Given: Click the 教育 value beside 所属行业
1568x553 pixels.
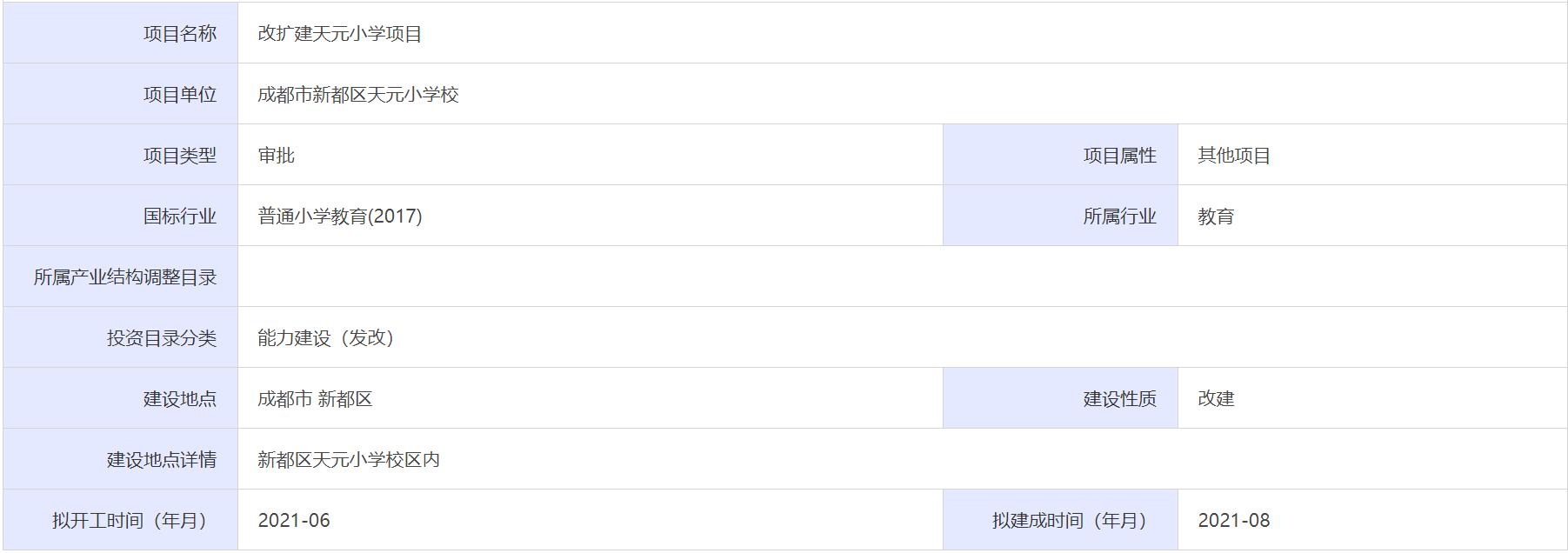Looking at the screenshot, I should point(1216,217).
